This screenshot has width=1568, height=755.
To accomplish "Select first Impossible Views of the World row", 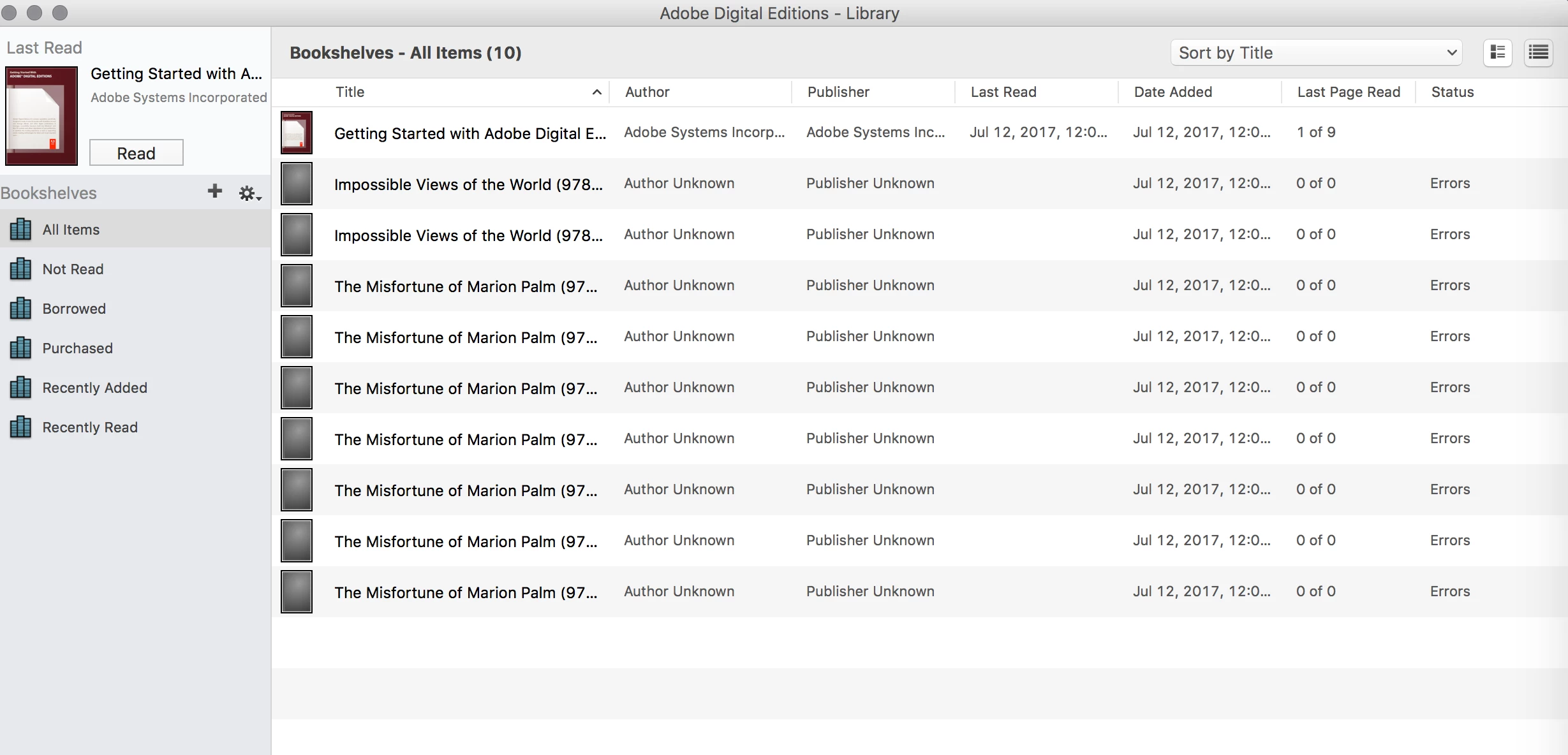I will 468,184.
